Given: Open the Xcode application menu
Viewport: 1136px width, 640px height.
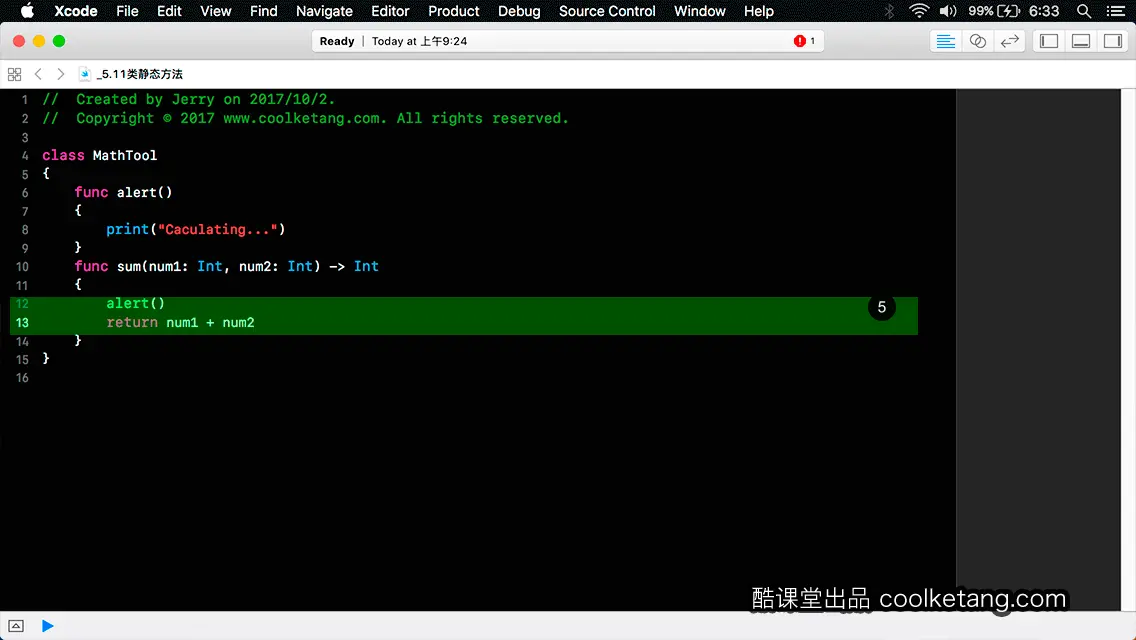Looking at the screenshot, I should 75,11.
